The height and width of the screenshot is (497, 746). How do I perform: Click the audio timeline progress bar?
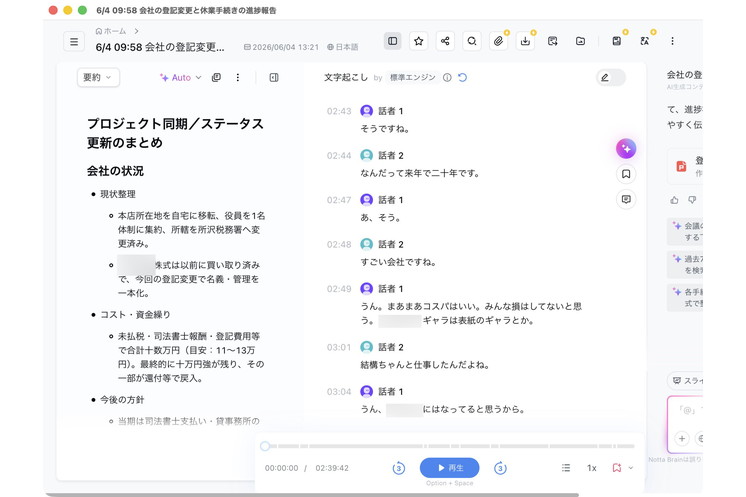pyautogui.click(x=450, y=446)
